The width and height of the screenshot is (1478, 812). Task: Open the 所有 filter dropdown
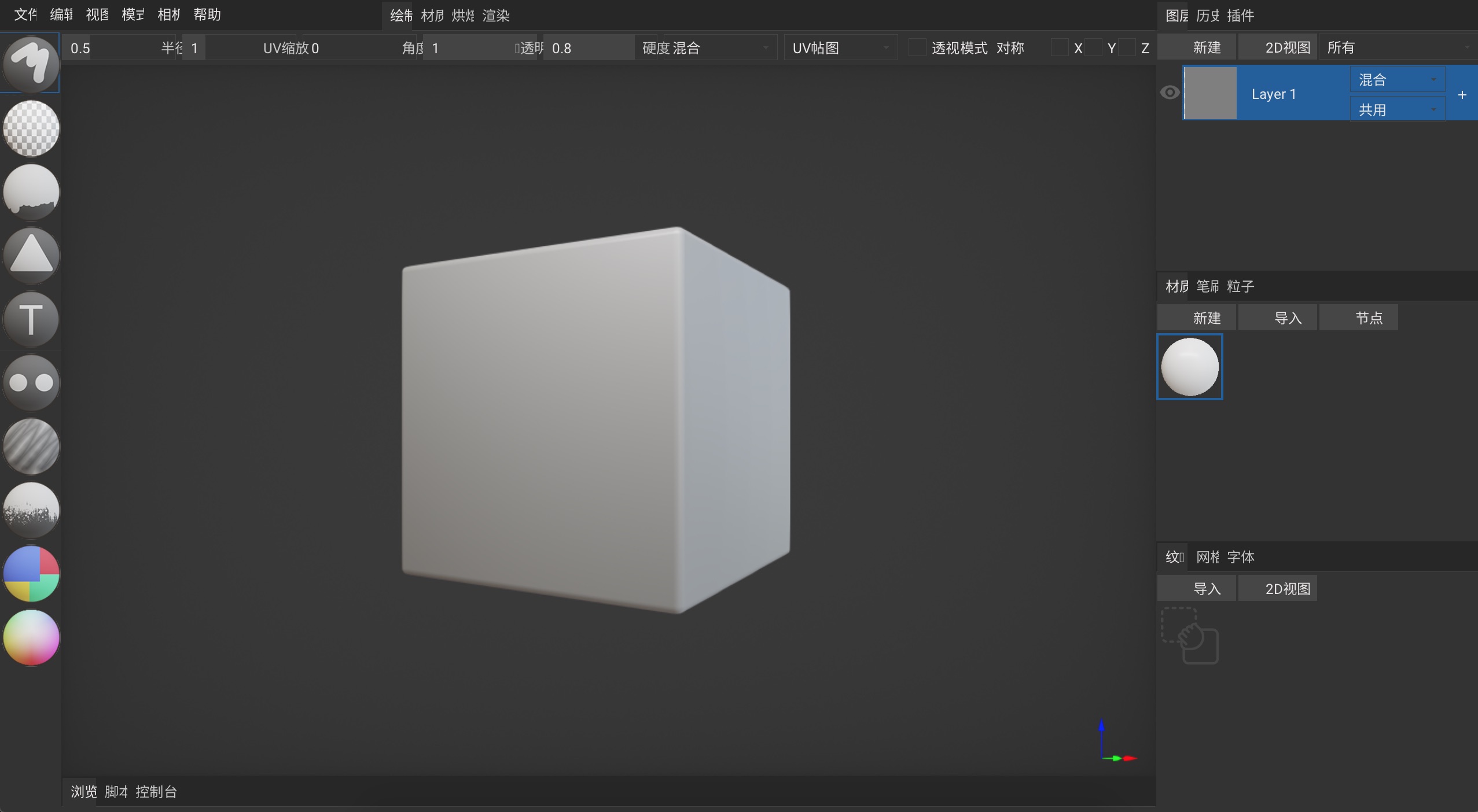(1398, 47)
